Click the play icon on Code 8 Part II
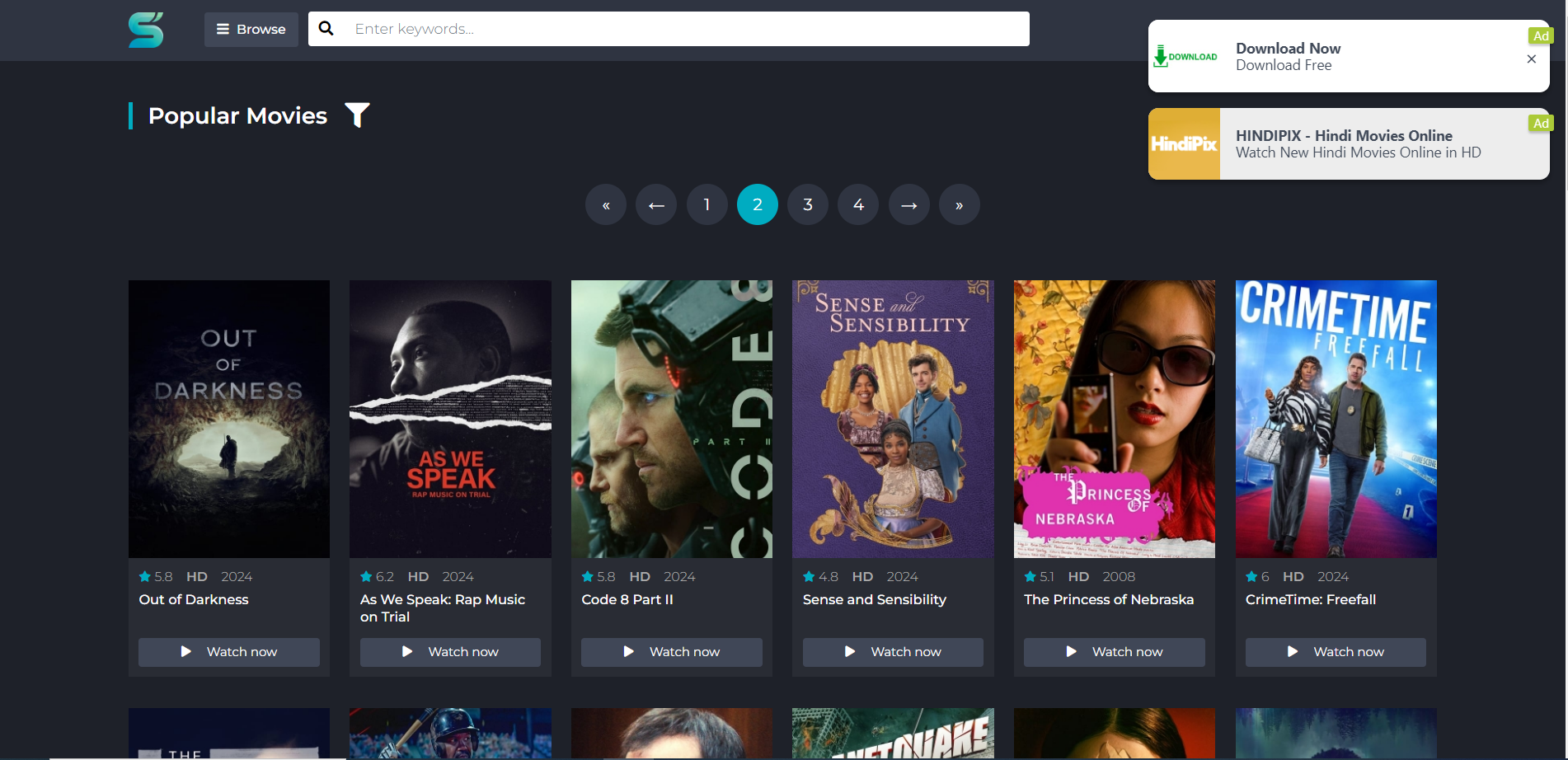This screenshot has width=1568, height=760. click(x=630, y=651)
